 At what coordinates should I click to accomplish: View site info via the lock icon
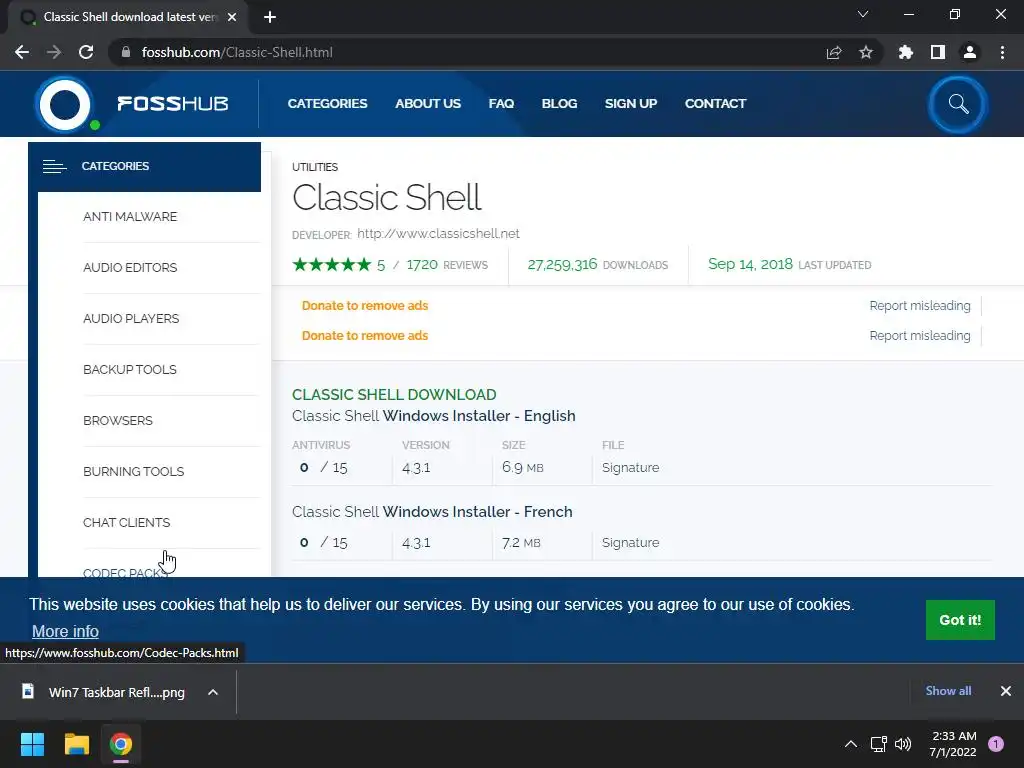coord(126,52)
